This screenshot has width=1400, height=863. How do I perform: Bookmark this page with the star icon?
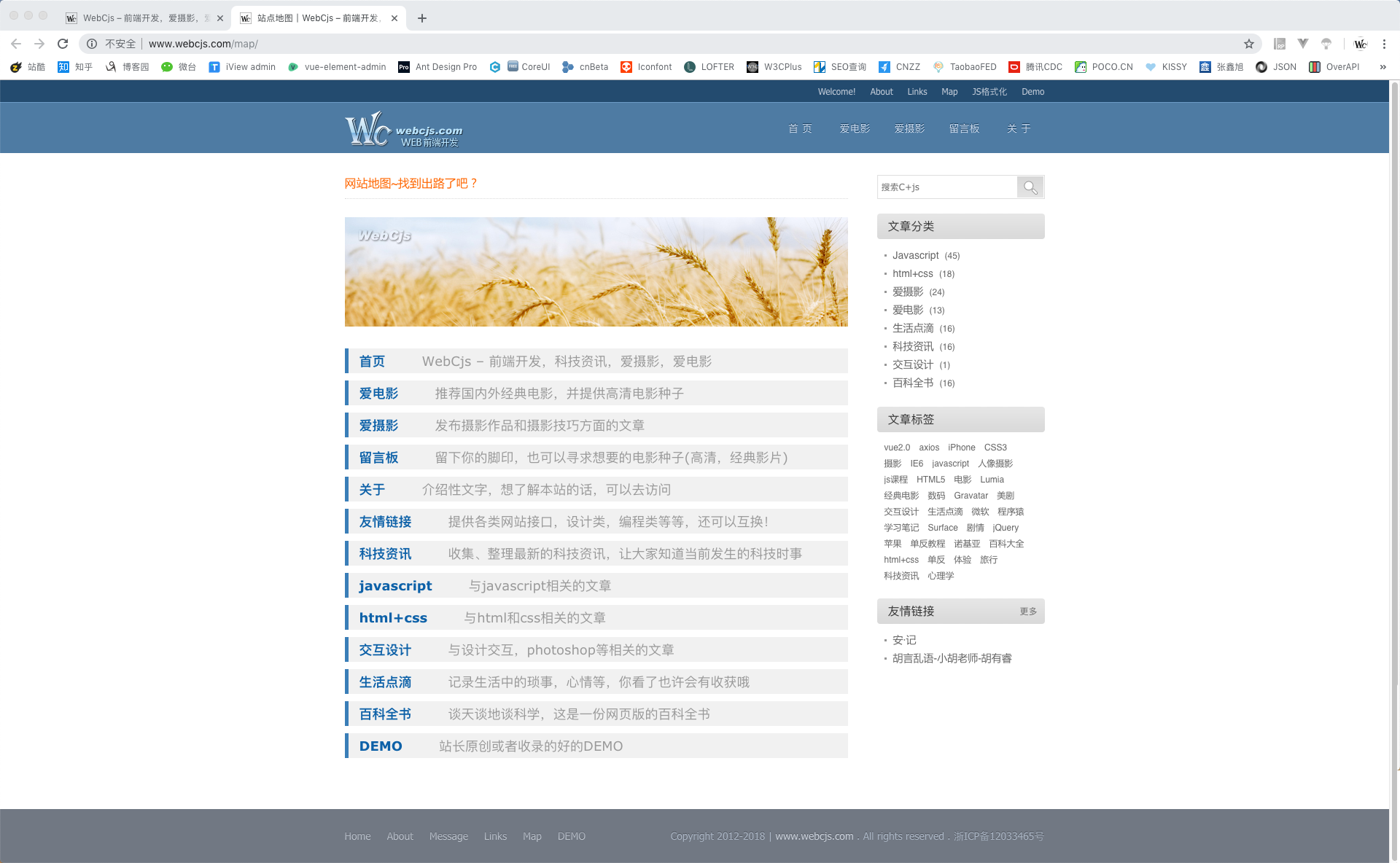click(x=1249, y=44)
